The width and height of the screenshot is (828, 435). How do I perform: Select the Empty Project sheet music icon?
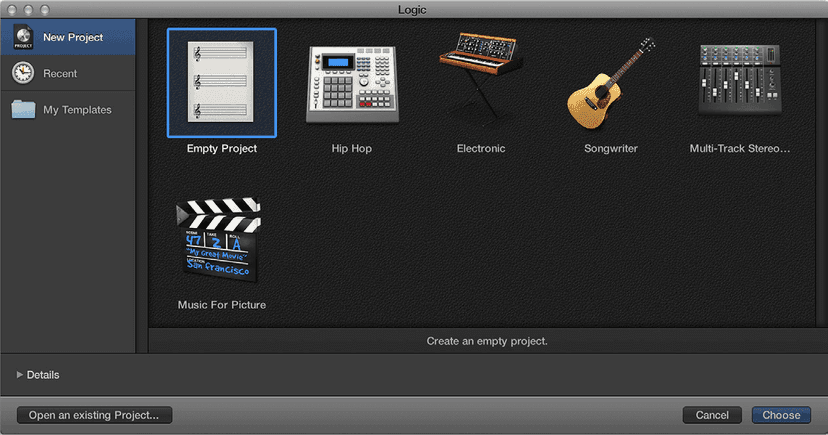pyautogui.click(x=221, y=82)
